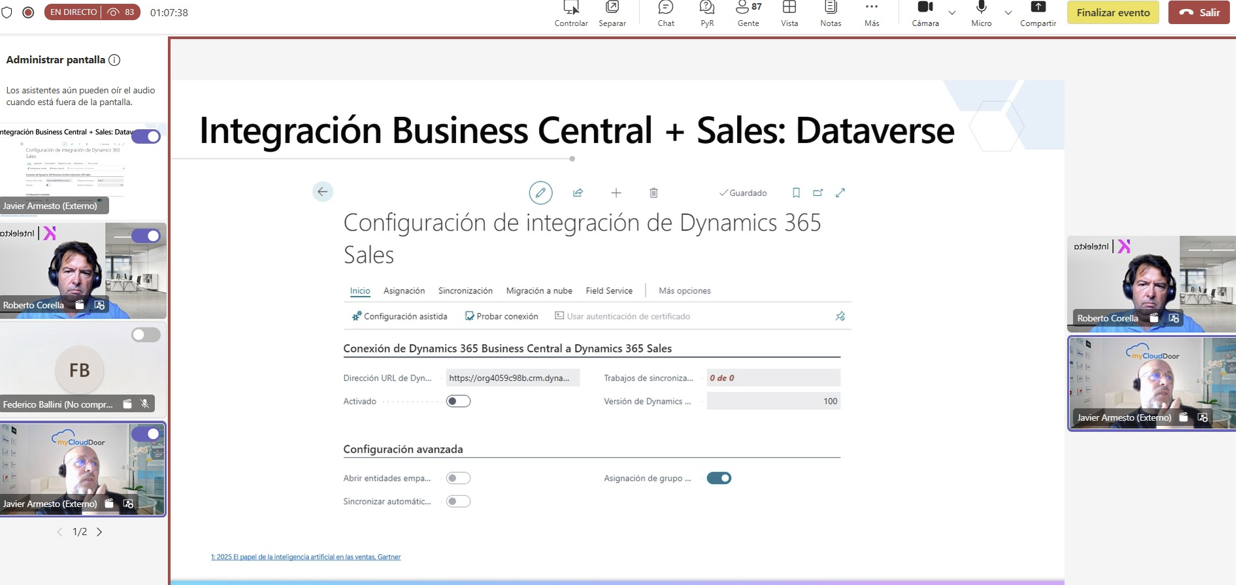Screen dimensions: 1236x585
Task: Open the Más options menu
Action: (872, 13)
